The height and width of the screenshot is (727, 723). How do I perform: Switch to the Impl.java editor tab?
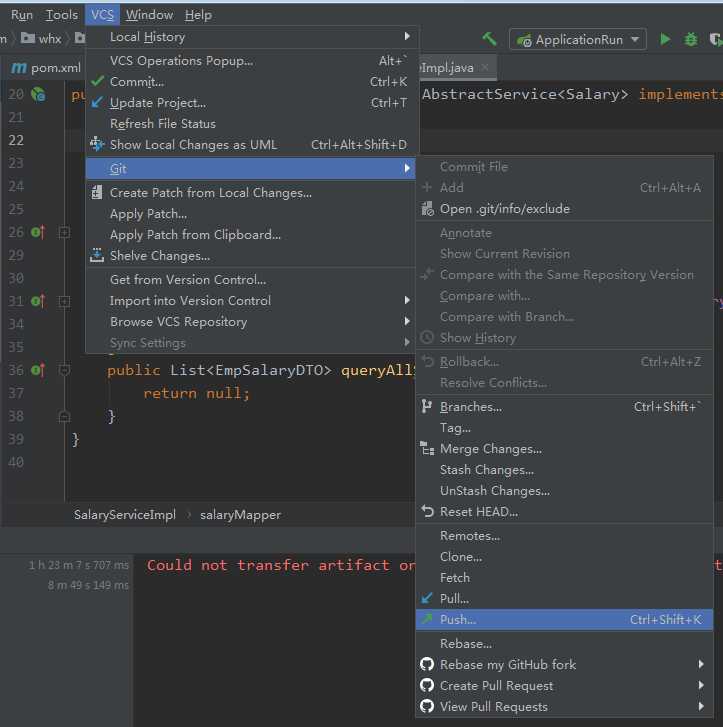448,68
